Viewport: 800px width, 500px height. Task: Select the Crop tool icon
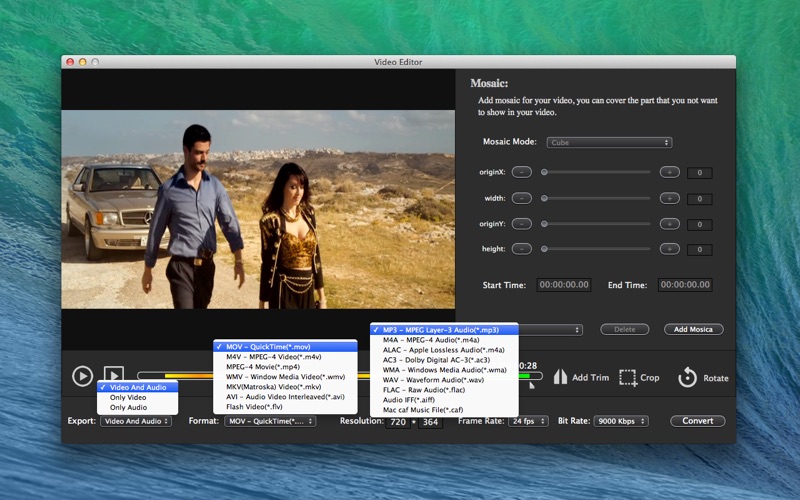click(x=628, y=378)
